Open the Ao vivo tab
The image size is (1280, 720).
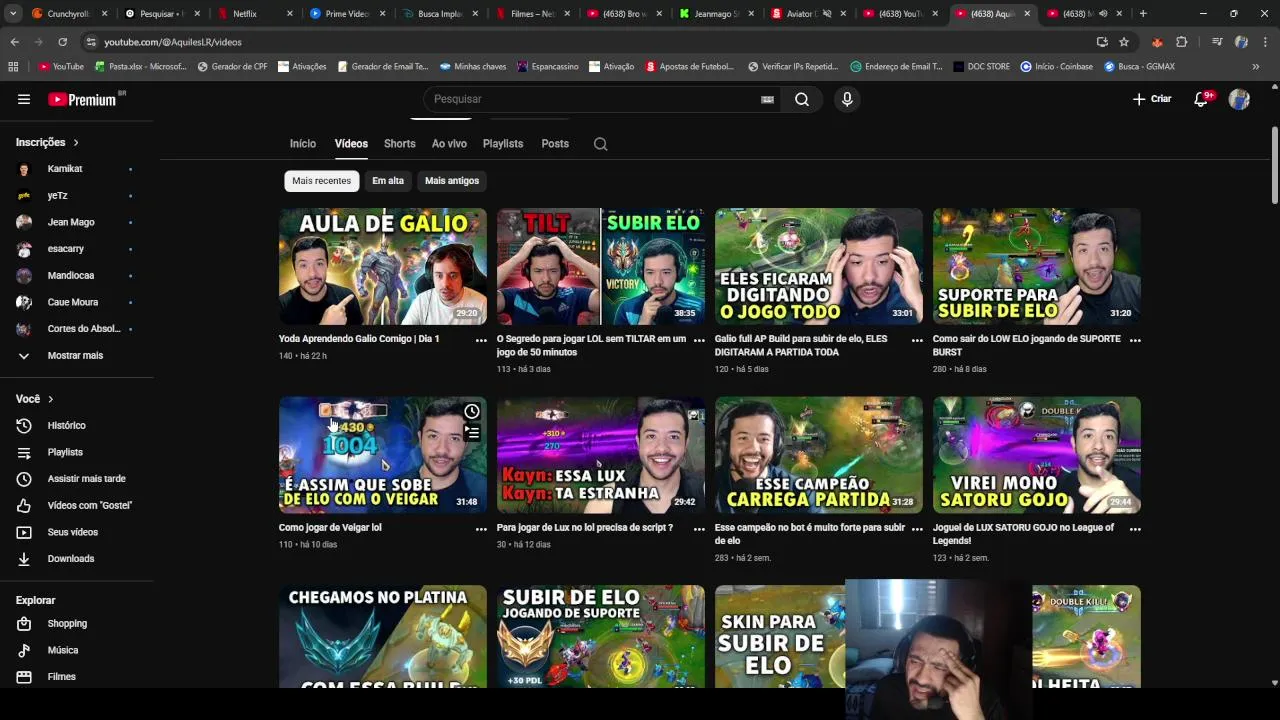449,144
